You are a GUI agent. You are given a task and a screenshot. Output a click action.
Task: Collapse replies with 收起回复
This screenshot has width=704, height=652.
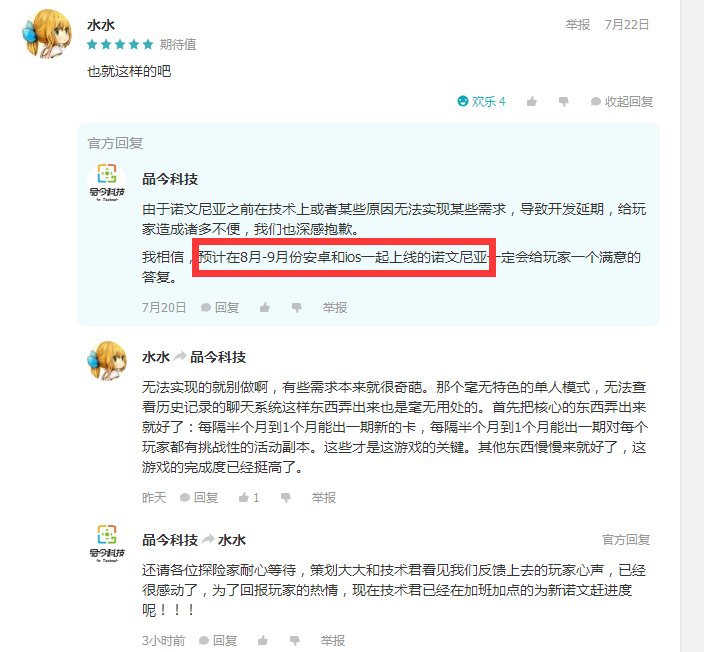point(621,102)
